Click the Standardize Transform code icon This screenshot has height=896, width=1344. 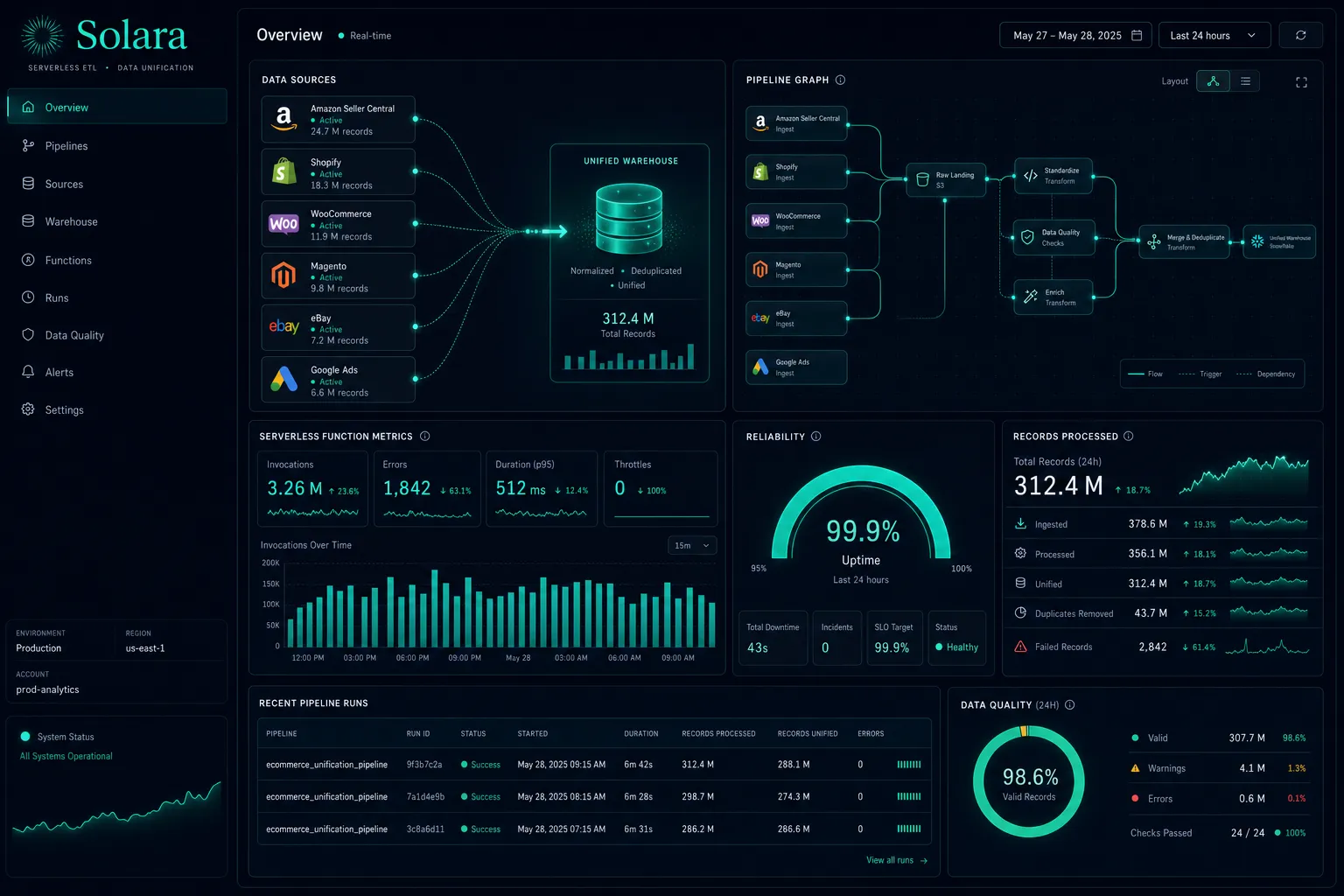pyautogui.click(x=1031, y=176)
